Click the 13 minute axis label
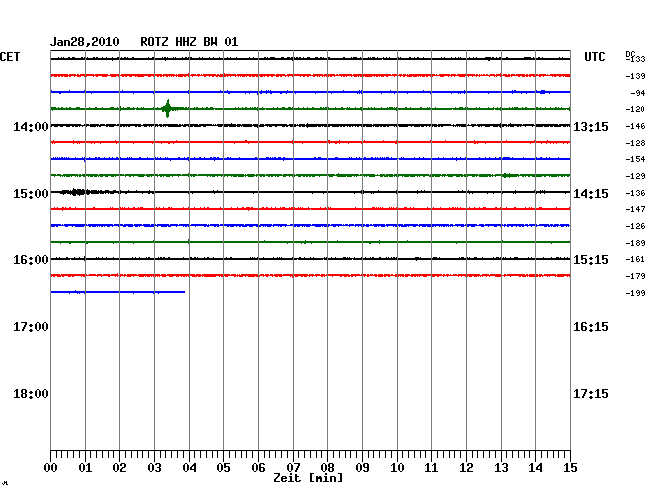The height and width of the screenshot is (494, 650). pyautogui.click(x=501, y=468)
